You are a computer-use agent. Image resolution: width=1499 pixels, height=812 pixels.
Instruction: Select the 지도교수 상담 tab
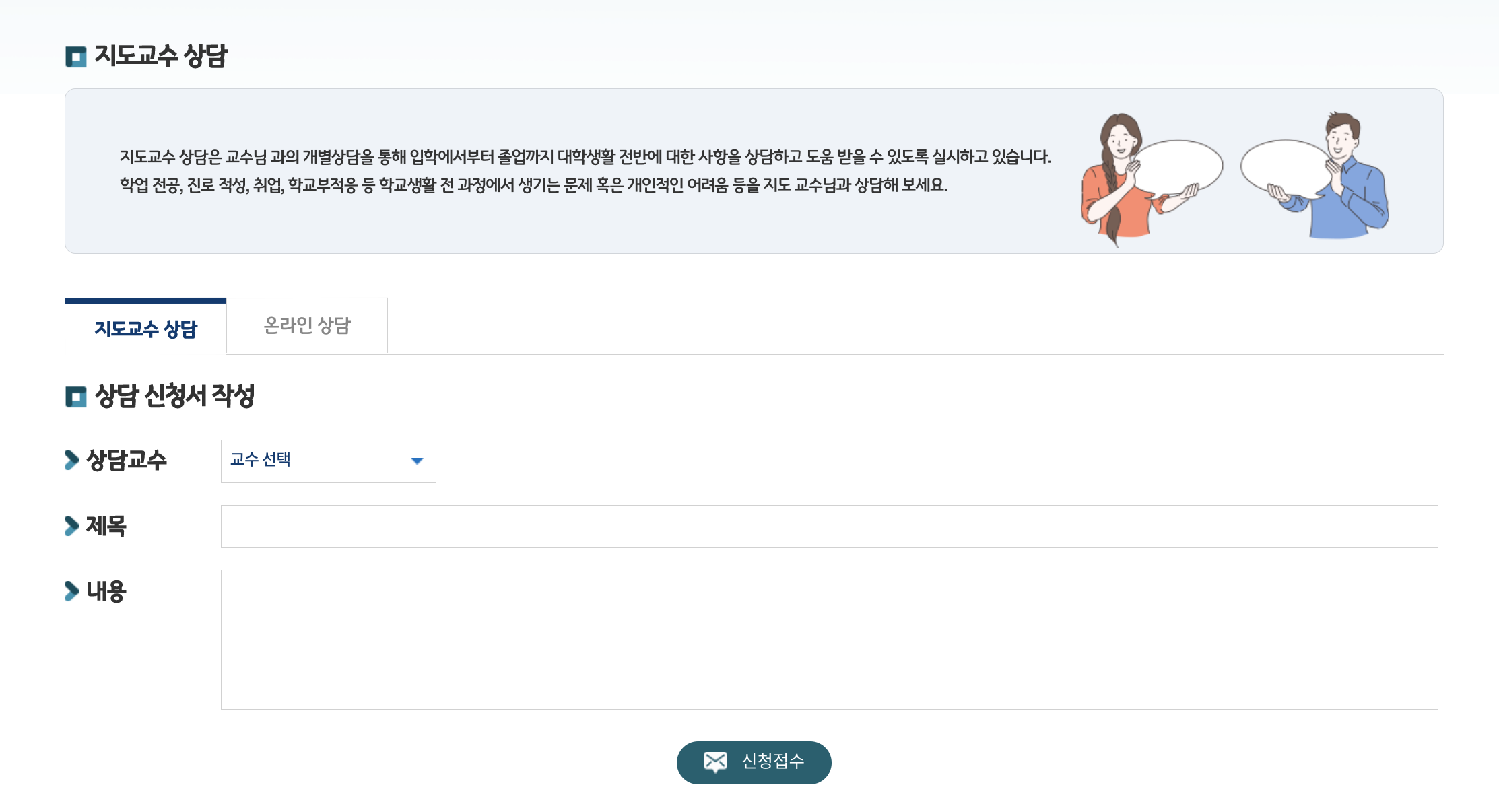click(x=143, y=325)
